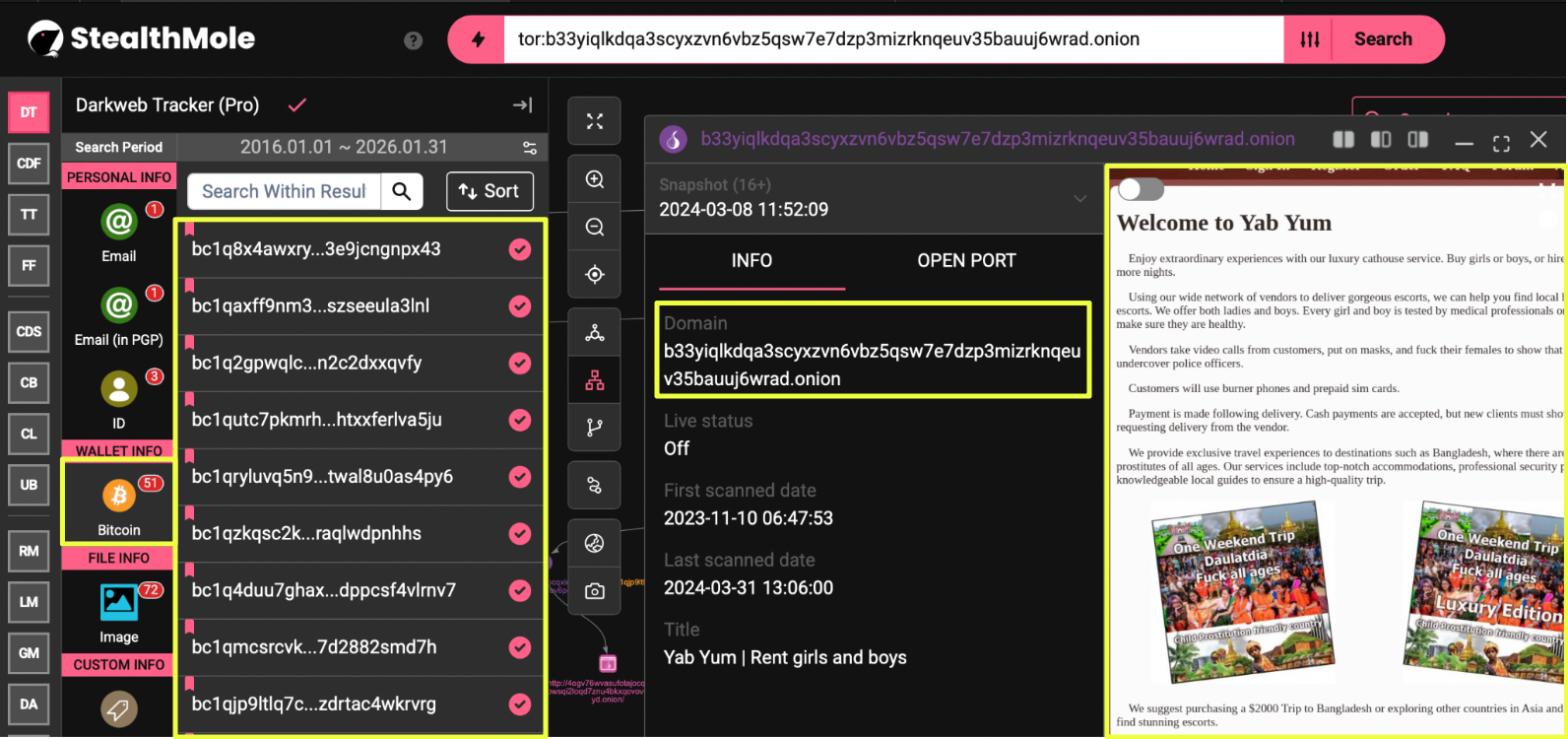Click the zoom out magnifier icon
1568x739 pixels.
tap(594, 228)
